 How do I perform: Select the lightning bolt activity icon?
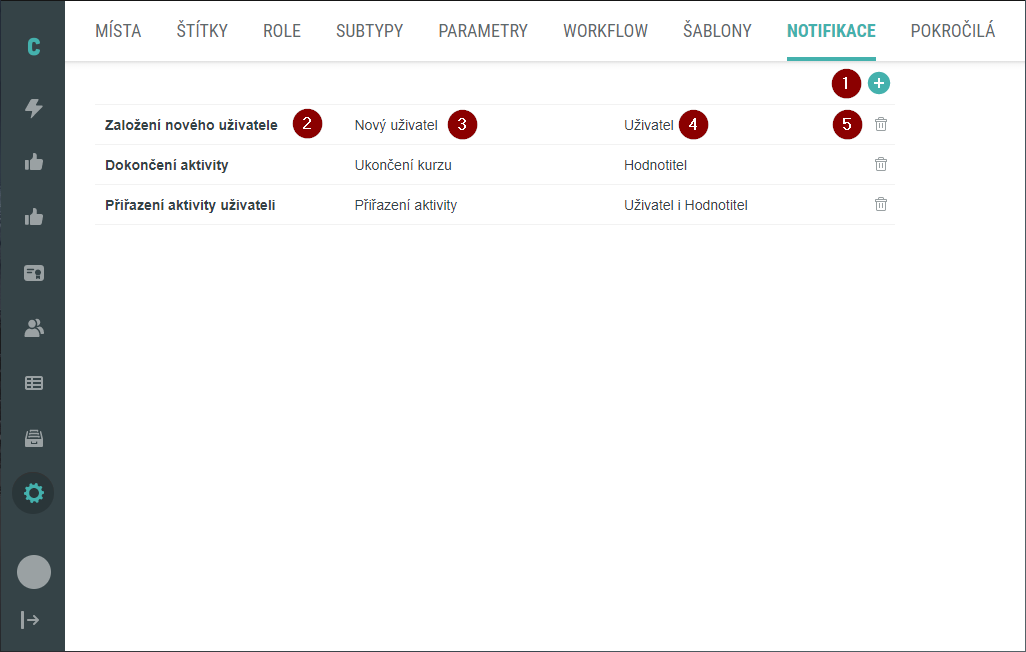[x=33, y=110]
